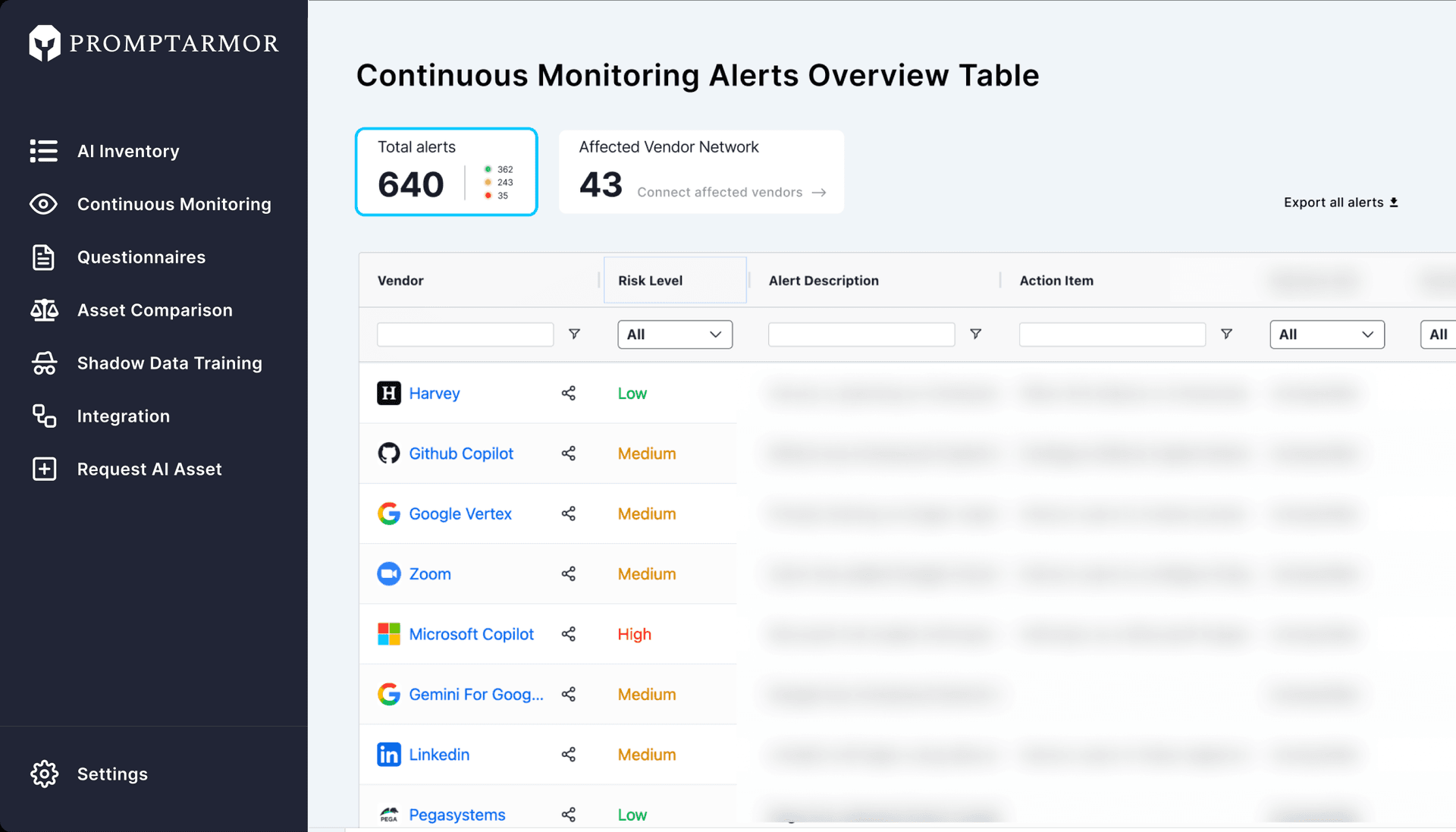
Task: Click the Settings gear icon
Action: pos(44,774)
